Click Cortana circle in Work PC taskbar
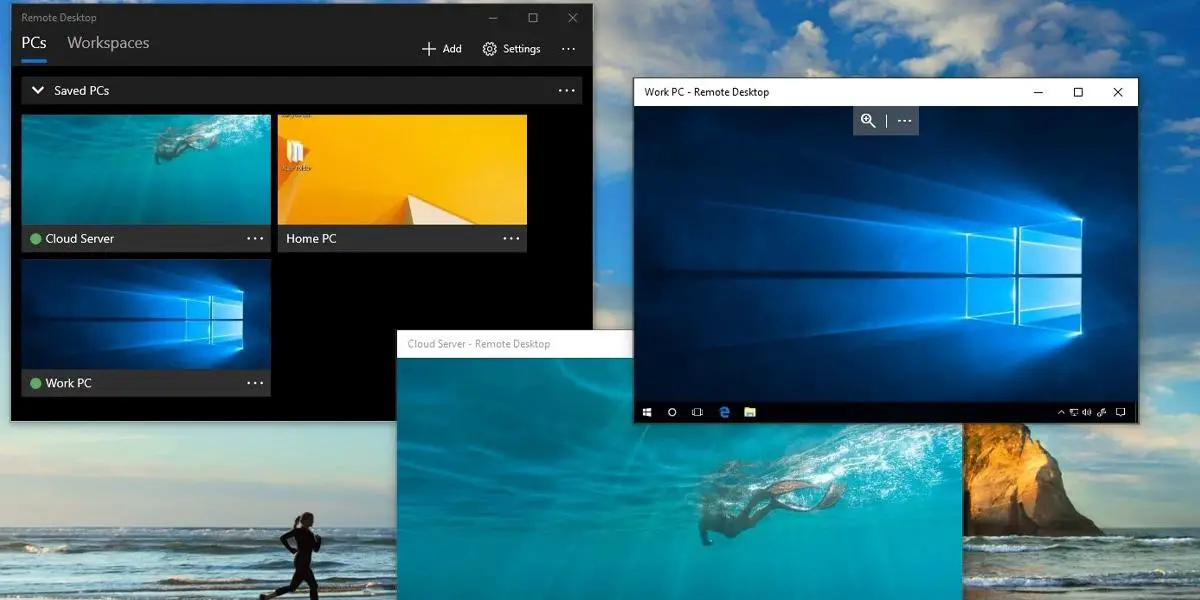Screen dimensions: 1200x600 [x=672, y=412]
